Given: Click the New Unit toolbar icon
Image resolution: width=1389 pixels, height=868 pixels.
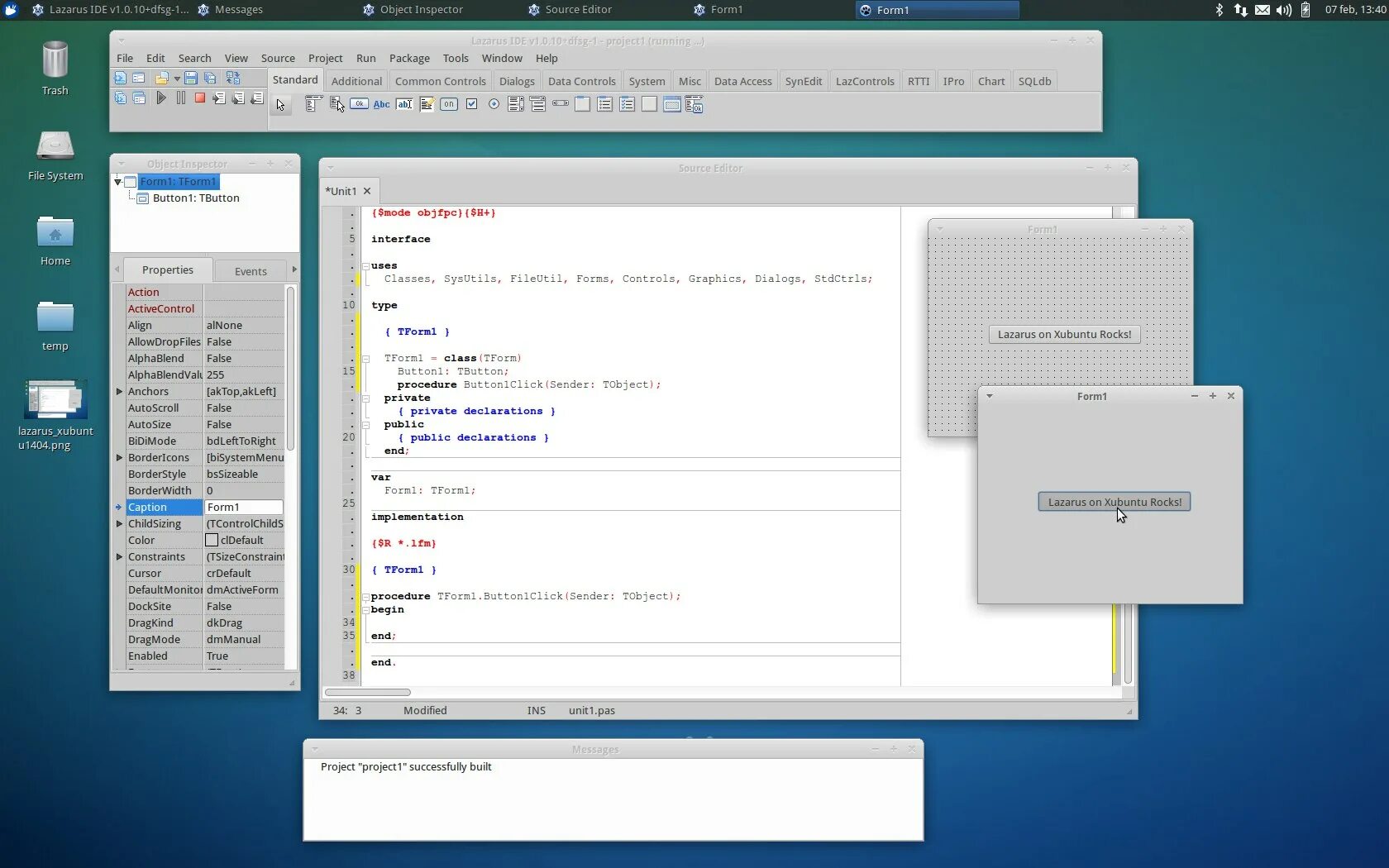Looking at the screenshot, I should pyautogui.click(x=121, y=78).
